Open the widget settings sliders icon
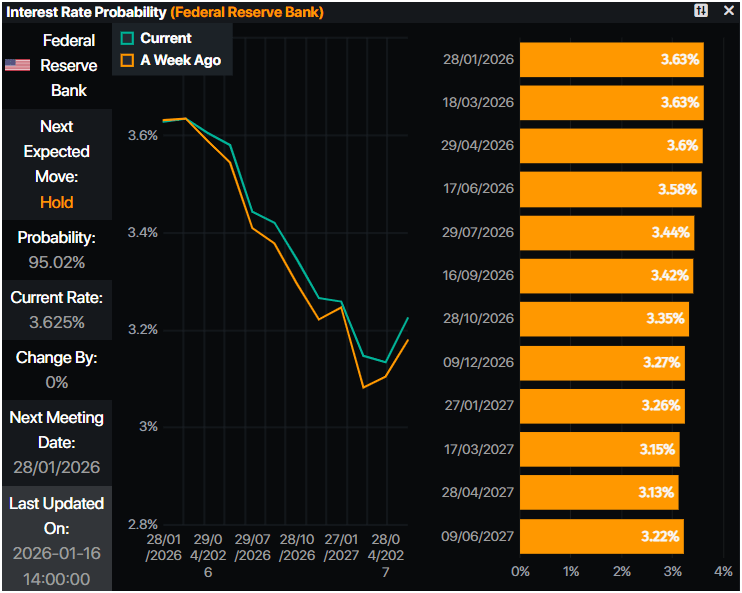742x593 pixels. click(x=701, y=11)
